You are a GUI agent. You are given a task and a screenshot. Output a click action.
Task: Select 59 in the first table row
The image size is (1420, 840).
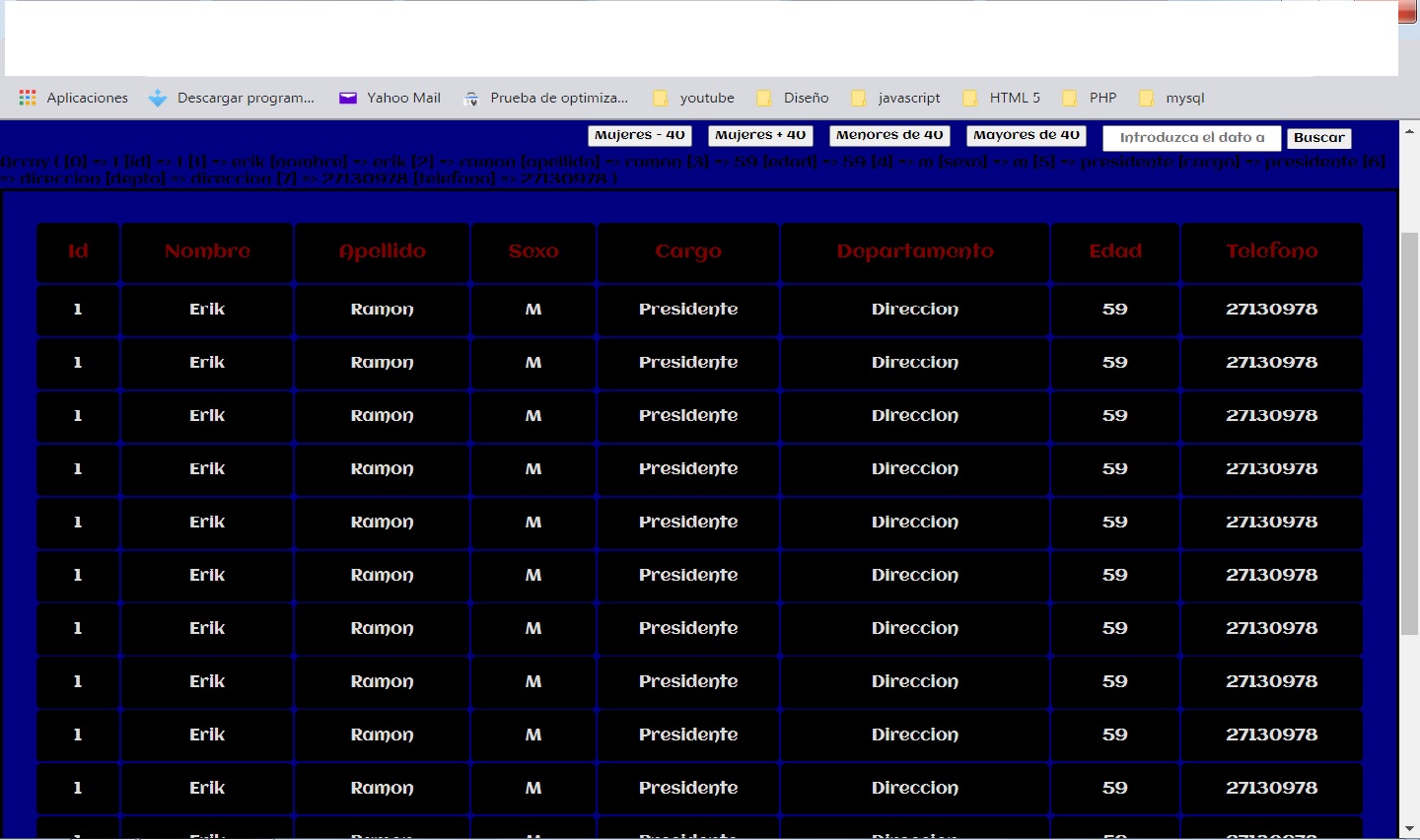pyautogui.click(x=1115, y=310)
